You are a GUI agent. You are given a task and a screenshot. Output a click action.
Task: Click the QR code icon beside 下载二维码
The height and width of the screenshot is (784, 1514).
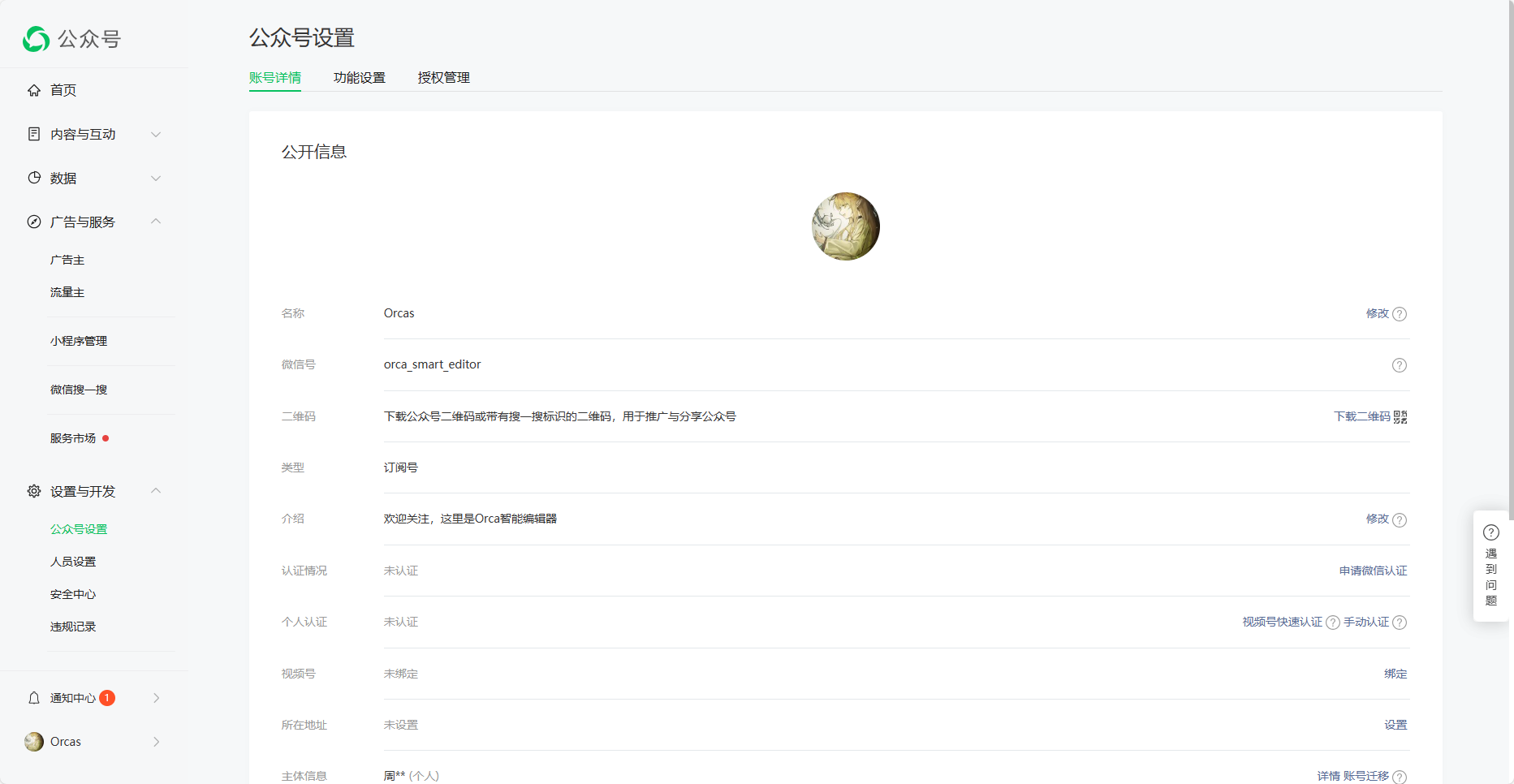1400,417
